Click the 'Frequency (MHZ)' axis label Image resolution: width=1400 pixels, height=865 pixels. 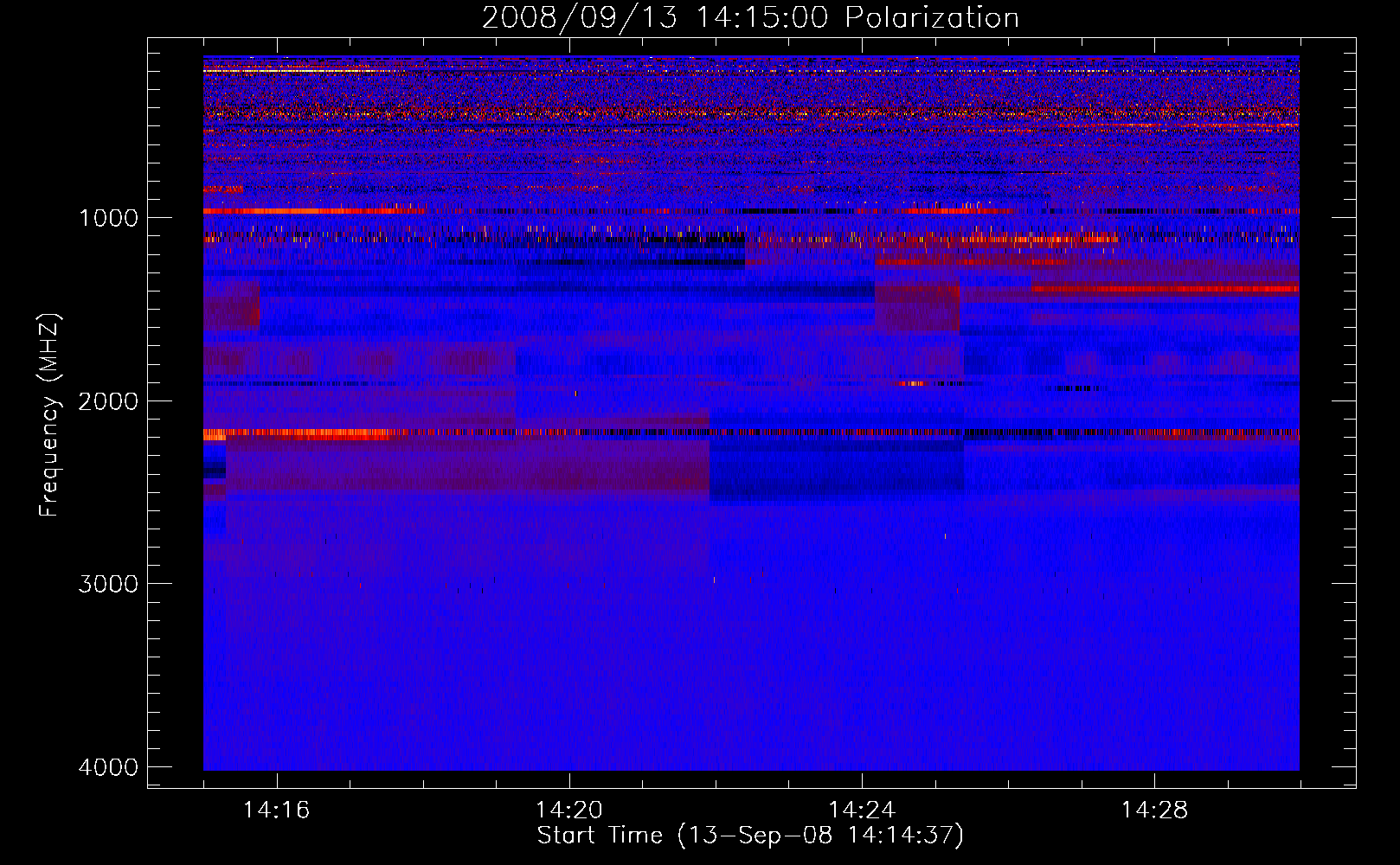50,415
